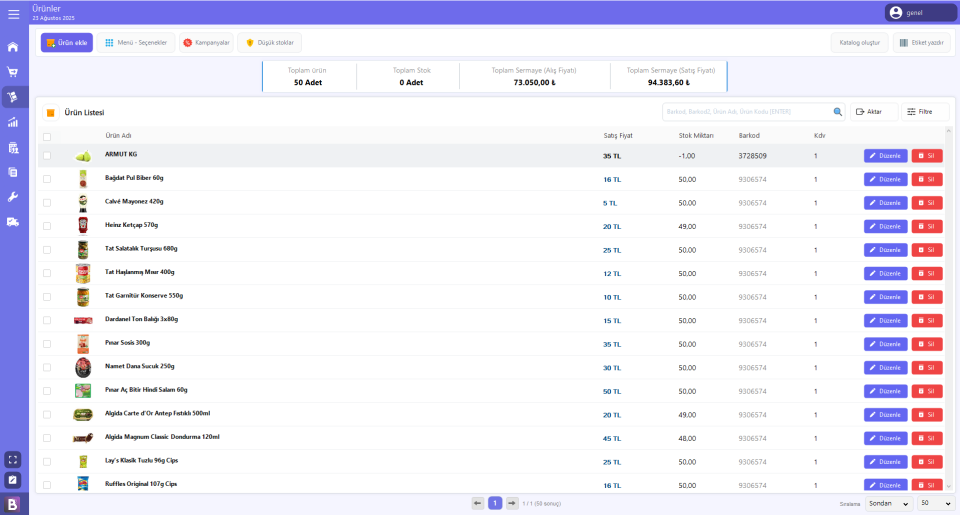
Task: Open settings wrench icon in sidebar
Action: tap(13, 197)
